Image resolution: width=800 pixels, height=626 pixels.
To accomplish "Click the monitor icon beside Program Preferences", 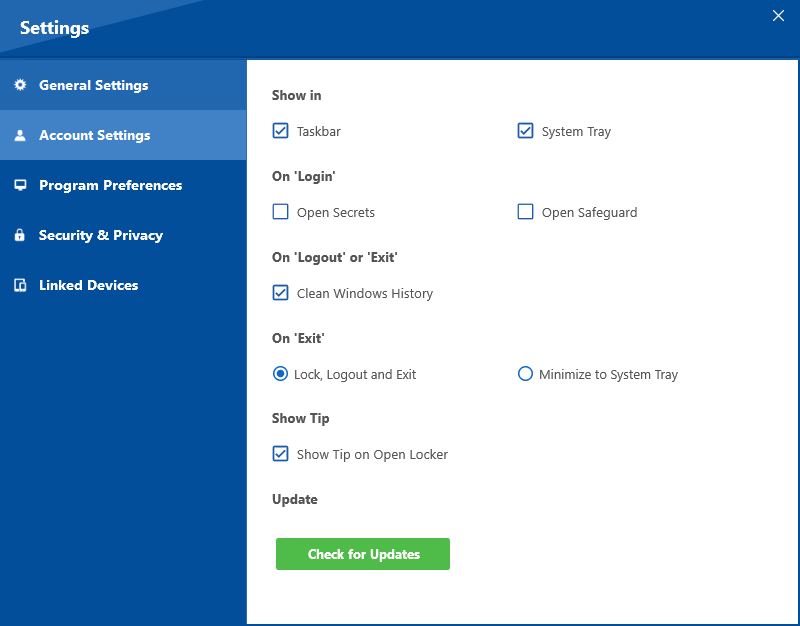I will pos(20,185).
